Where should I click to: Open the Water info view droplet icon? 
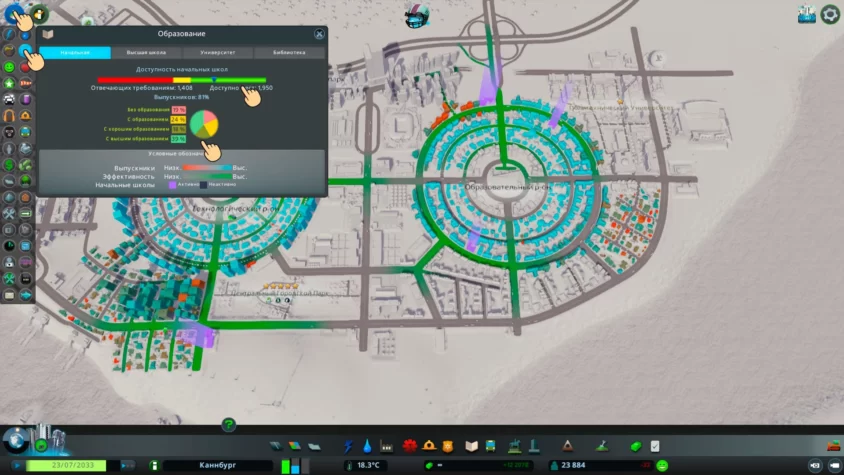[25, 35]
